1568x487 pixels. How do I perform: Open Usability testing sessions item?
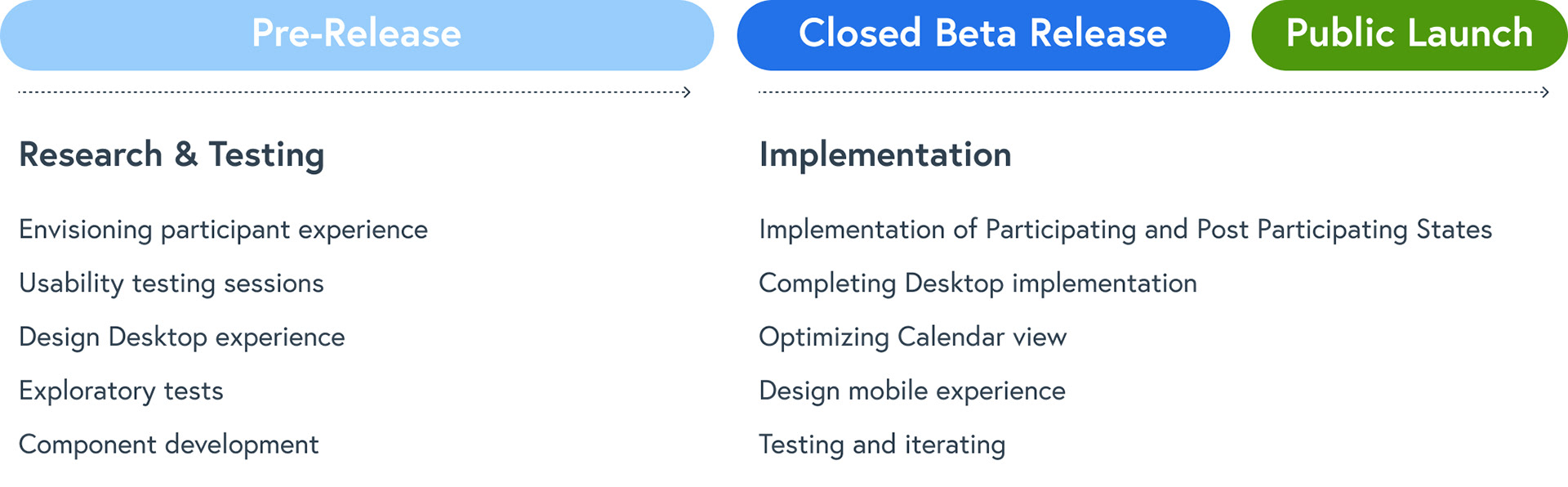click(171, 284)
